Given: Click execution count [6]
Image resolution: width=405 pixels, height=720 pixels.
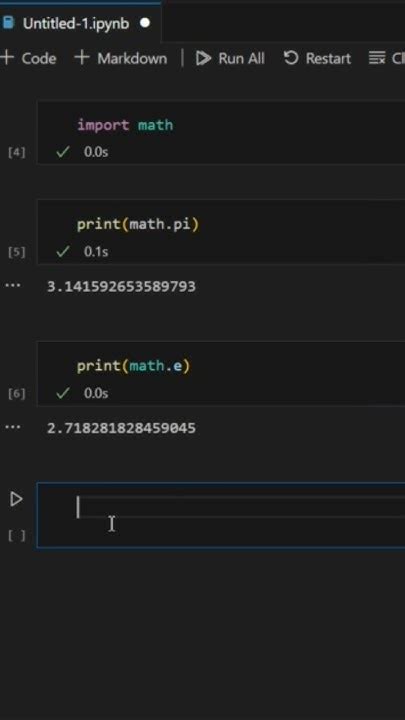Looking at the screenshot, I should coord(17,394).
